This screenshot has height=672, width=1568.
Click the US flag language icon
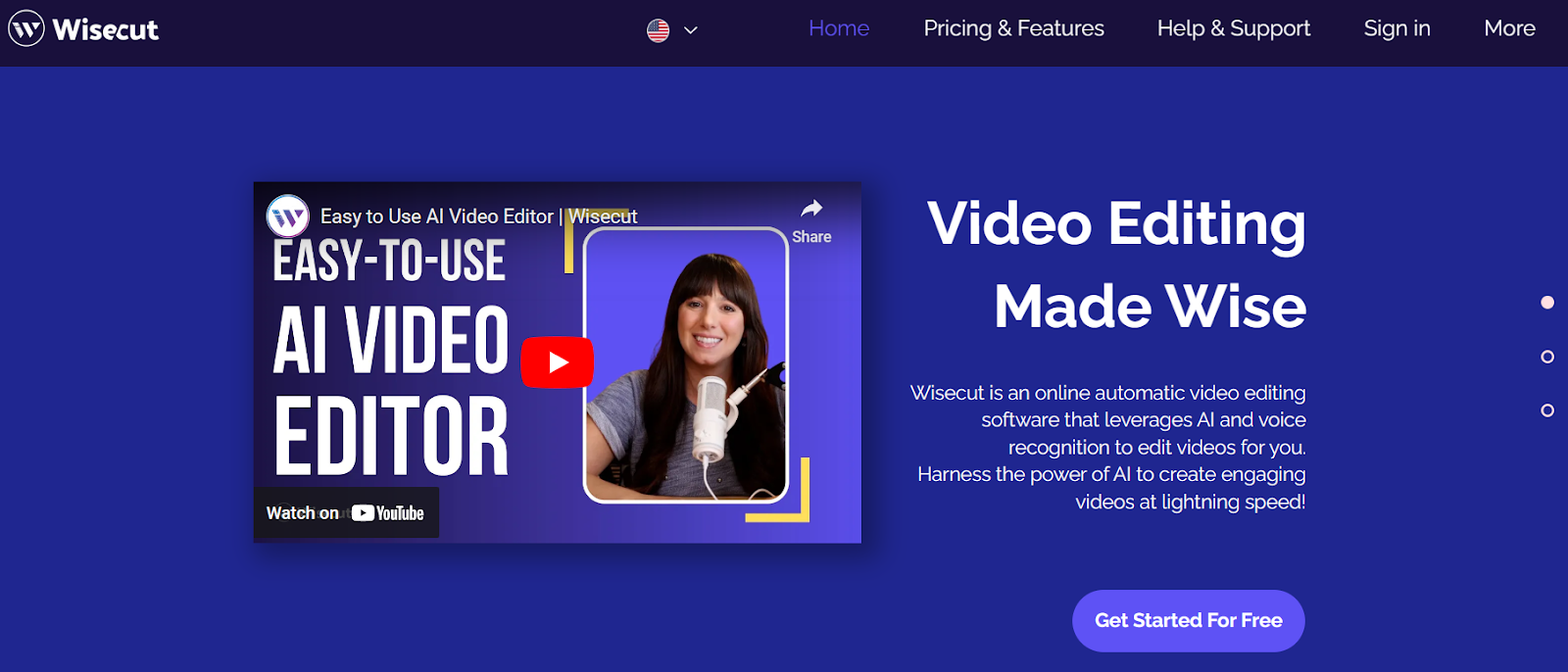pos(659,30)
